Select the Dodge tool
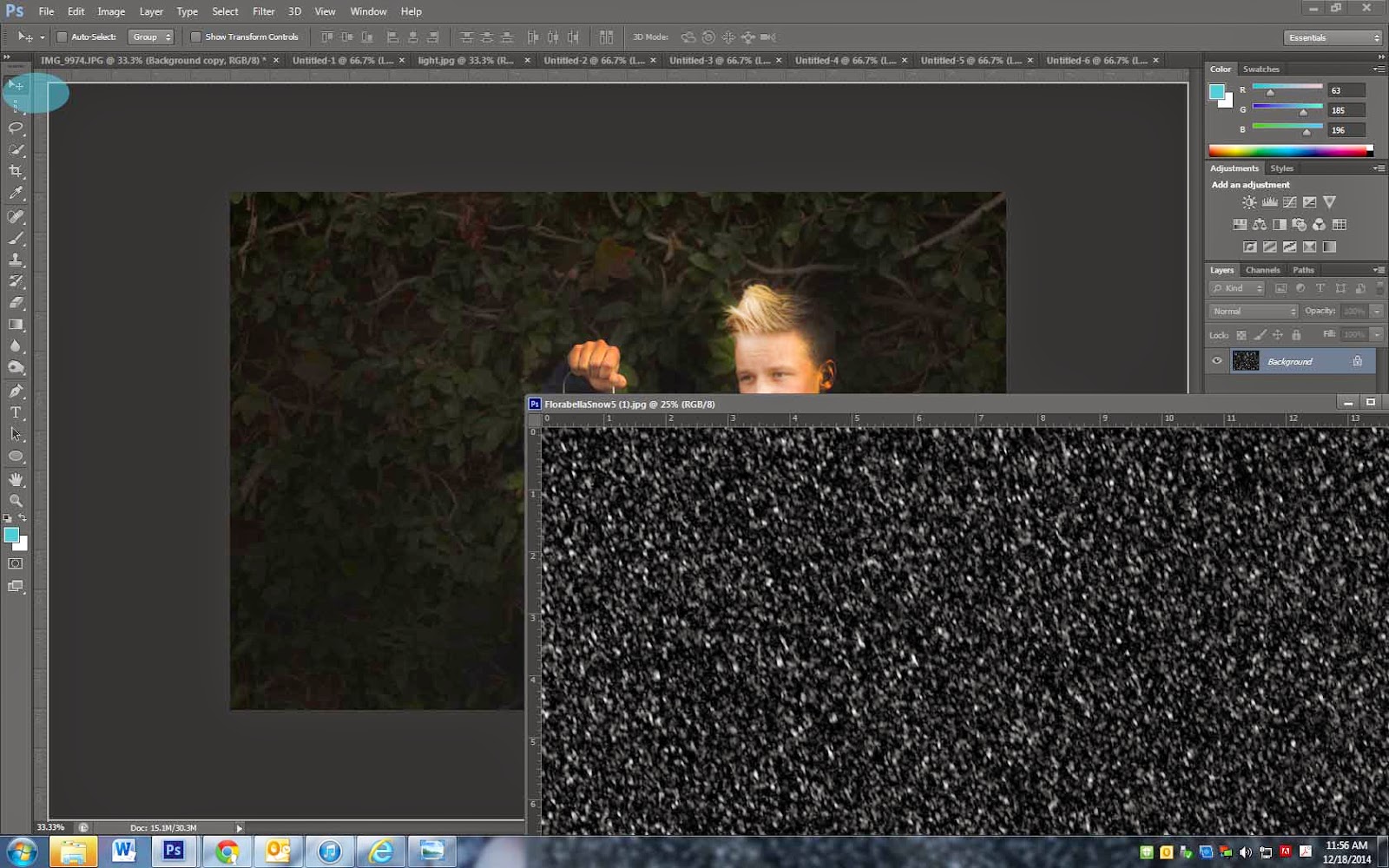 tap(16, 368)
